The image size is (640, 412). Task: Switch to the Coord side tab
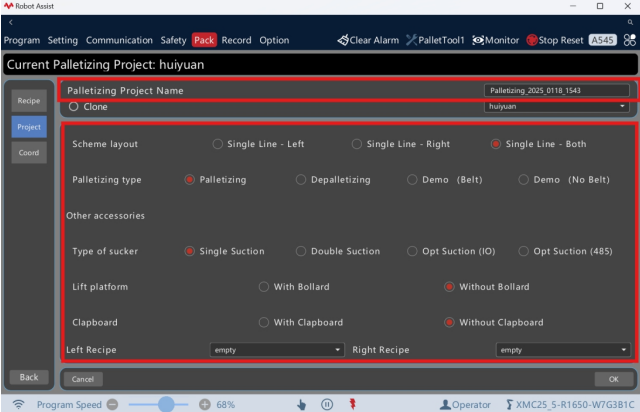[29, 153]
